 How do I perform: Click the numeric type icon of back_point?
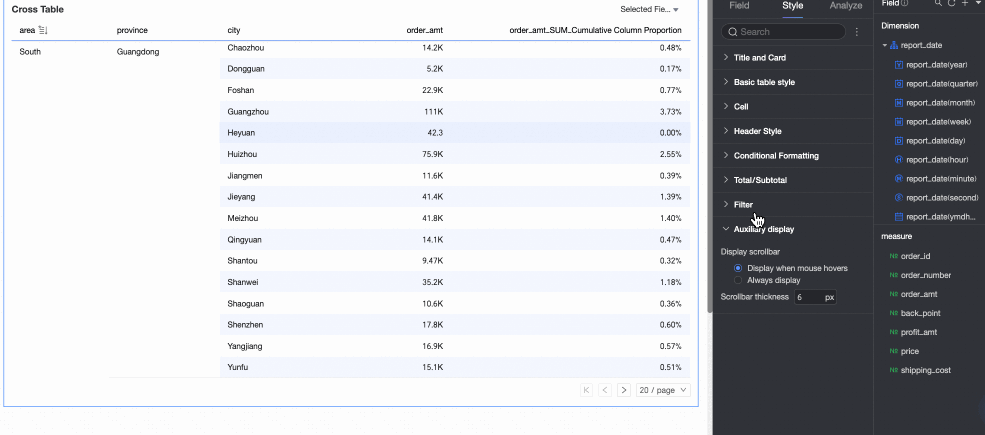tap(893, 313)
